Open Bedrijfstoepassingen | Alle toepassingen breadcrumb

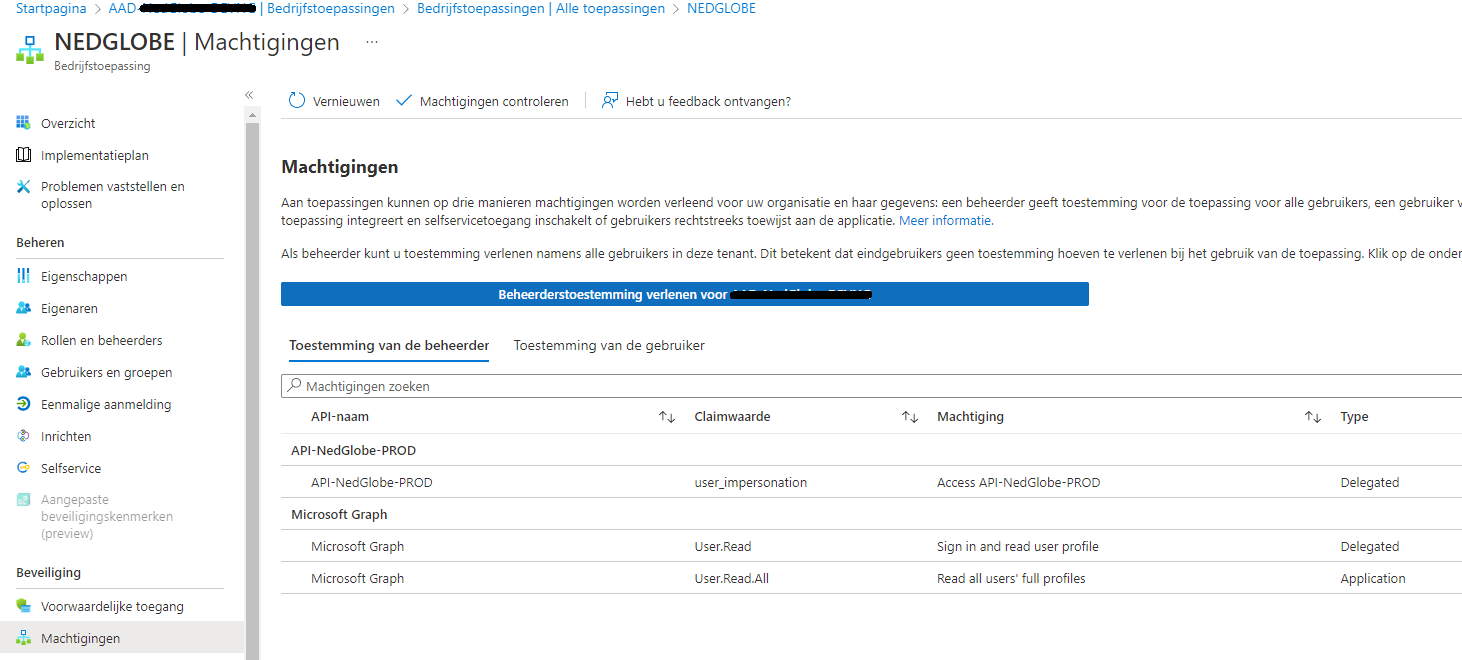[x=541, y=8]
